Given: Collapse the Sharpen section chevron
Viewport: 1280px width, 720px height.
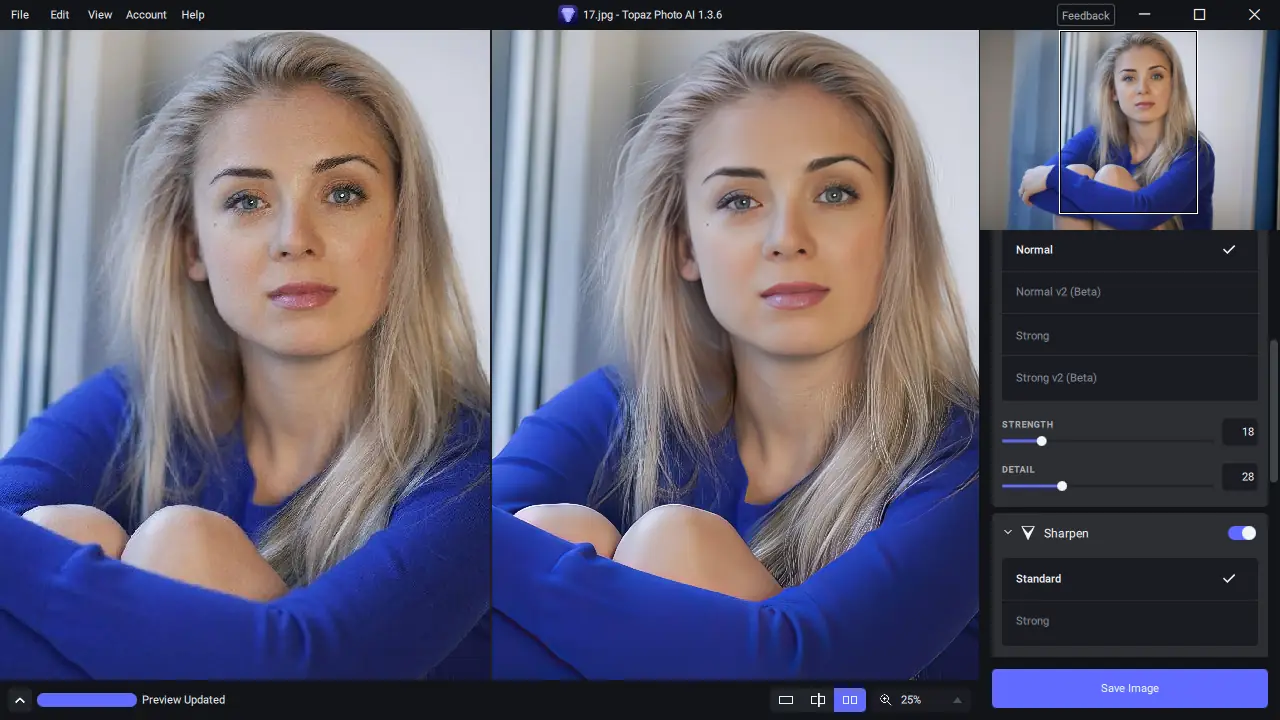Looking at the screenshot, I should (1008, 533).
